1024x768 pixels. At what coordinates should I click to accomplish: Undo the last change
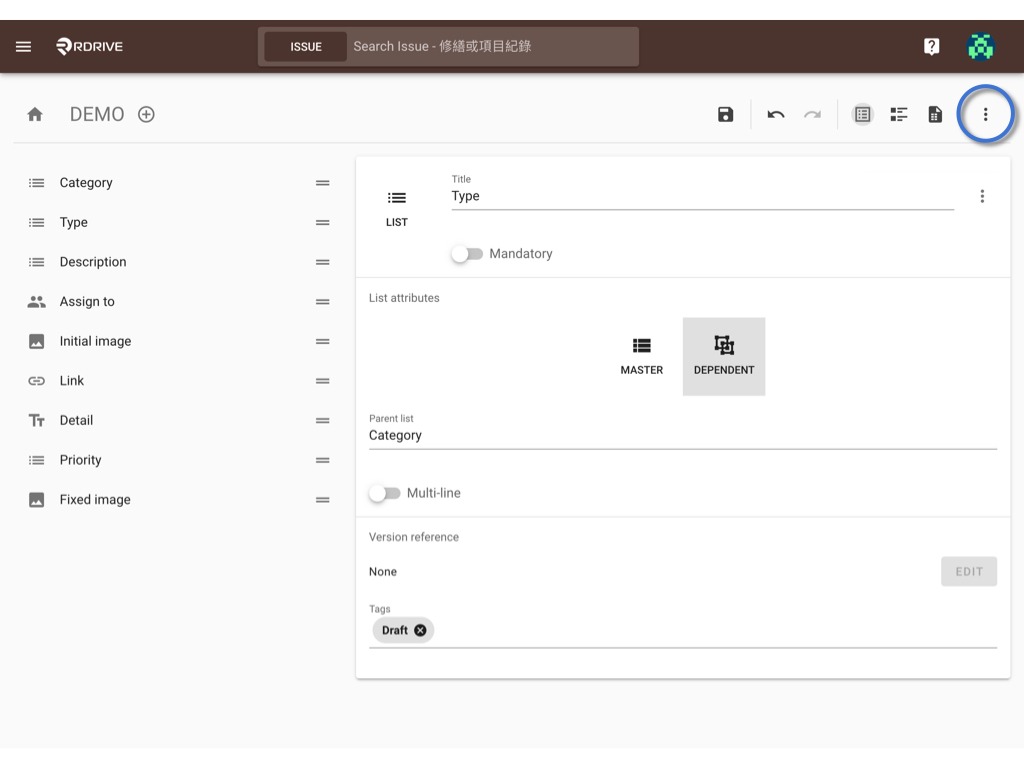[x=776, y=114]
